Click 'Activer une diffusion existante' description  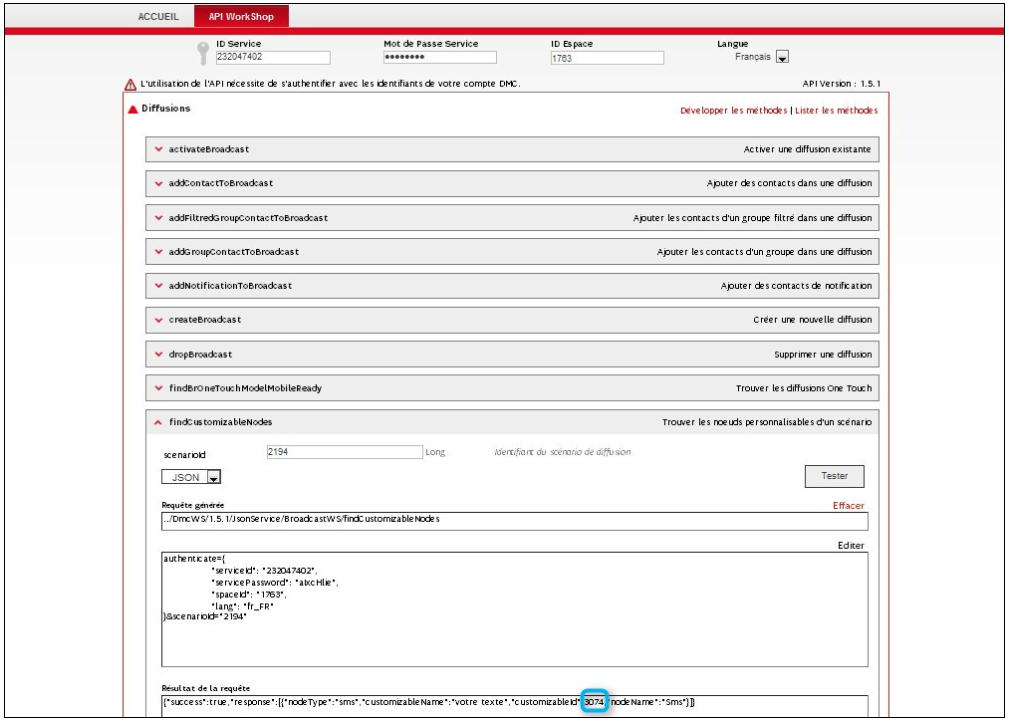click(807, 149)
